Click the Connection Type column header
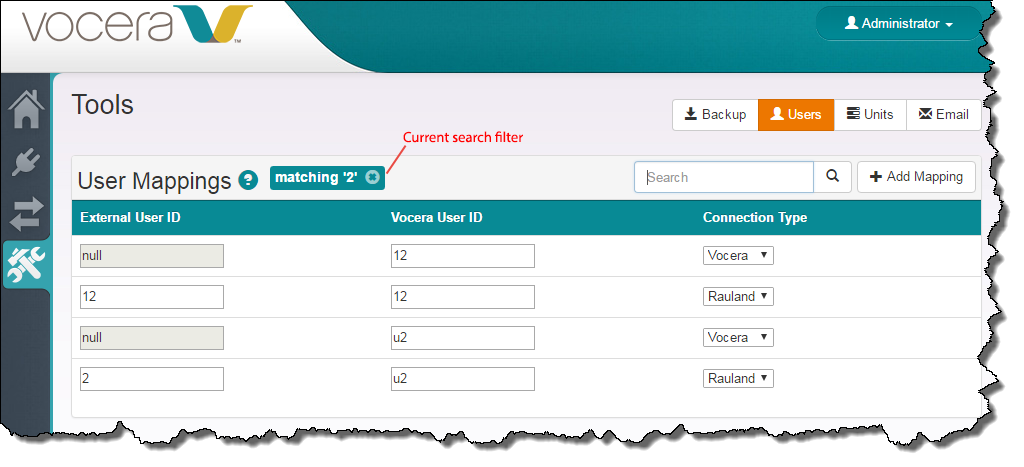 [x=755, y=217]
